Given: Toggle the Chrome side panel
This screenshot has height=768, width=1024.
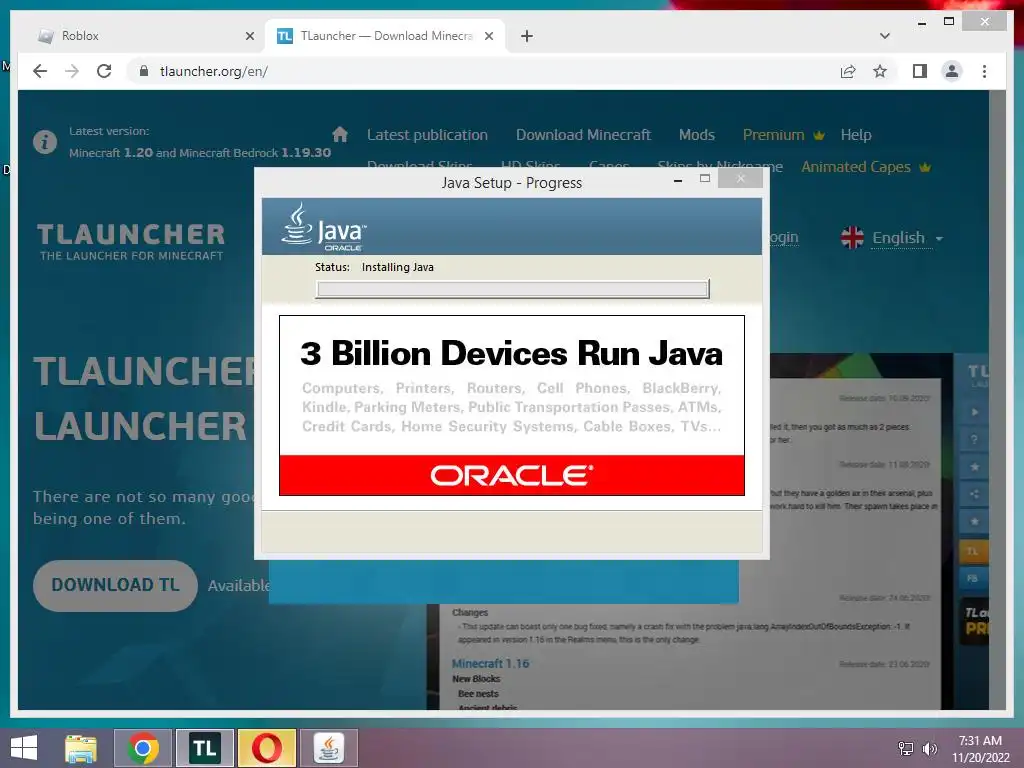Looking at the screenshot, I should tap(920, 71).
